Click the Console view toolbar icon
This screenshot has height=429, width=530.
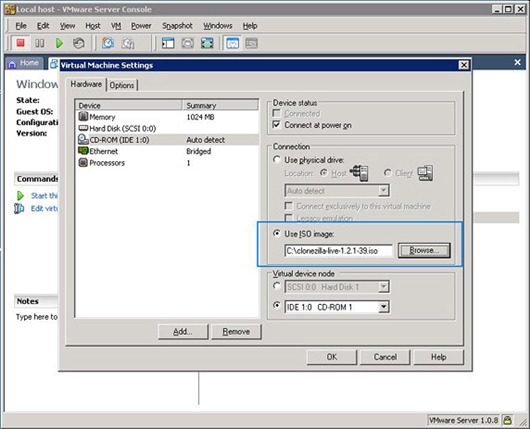click(x=251, y=43)
